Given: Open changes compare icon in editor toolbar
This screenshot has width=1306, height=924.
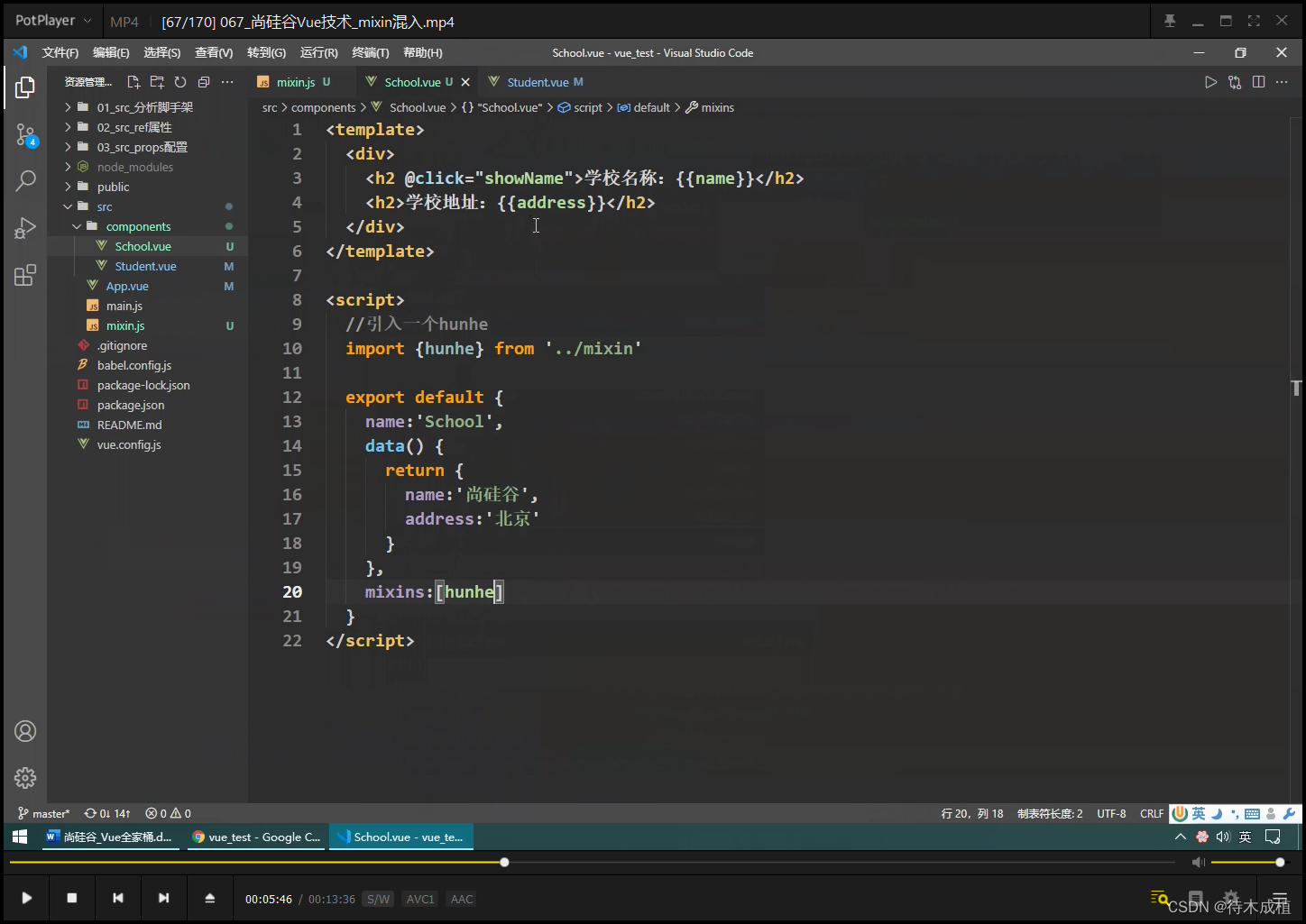Looking at the screenshot, I should 1235,82.
